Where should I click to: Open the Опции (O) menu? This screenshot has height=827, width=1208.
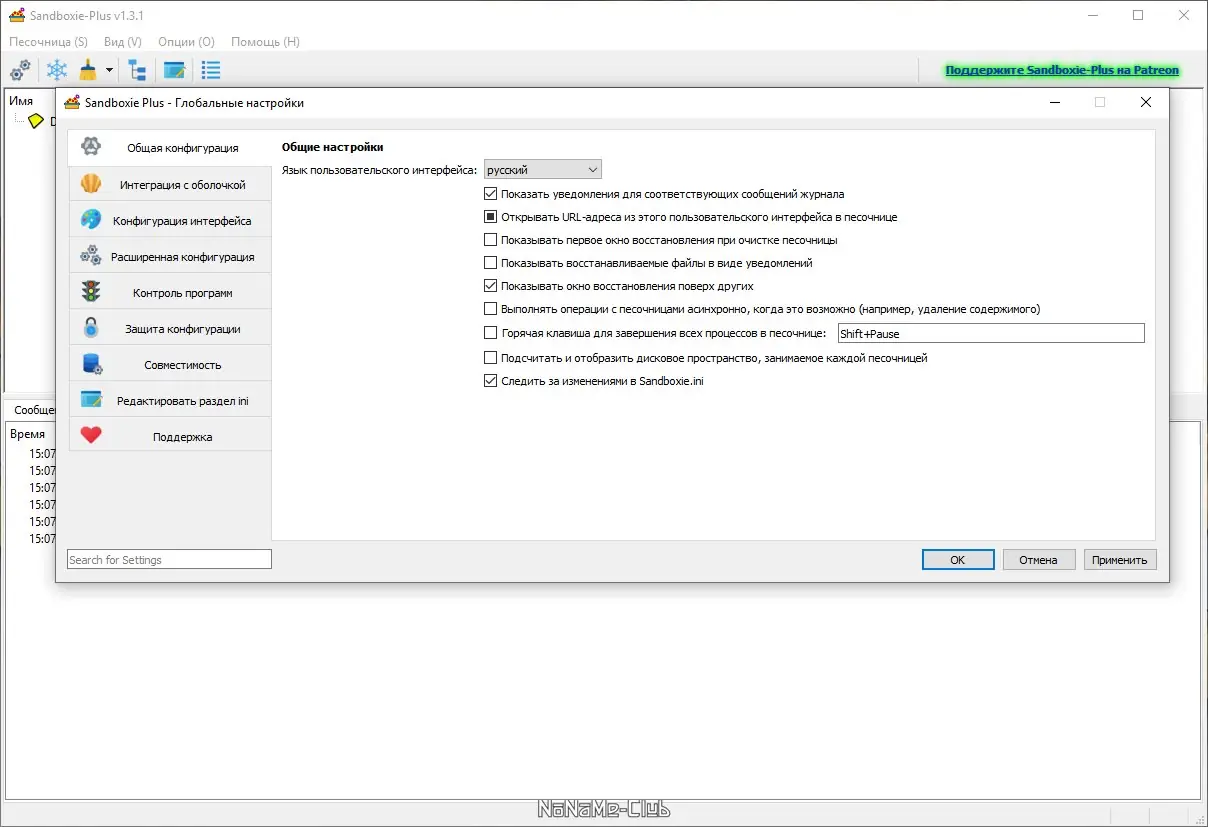click(186, 42)
